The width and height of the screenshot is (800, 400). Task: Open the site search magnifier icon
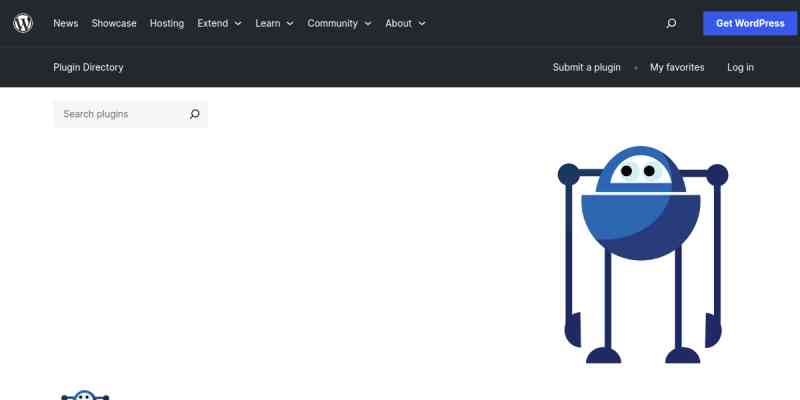point(671,23)
